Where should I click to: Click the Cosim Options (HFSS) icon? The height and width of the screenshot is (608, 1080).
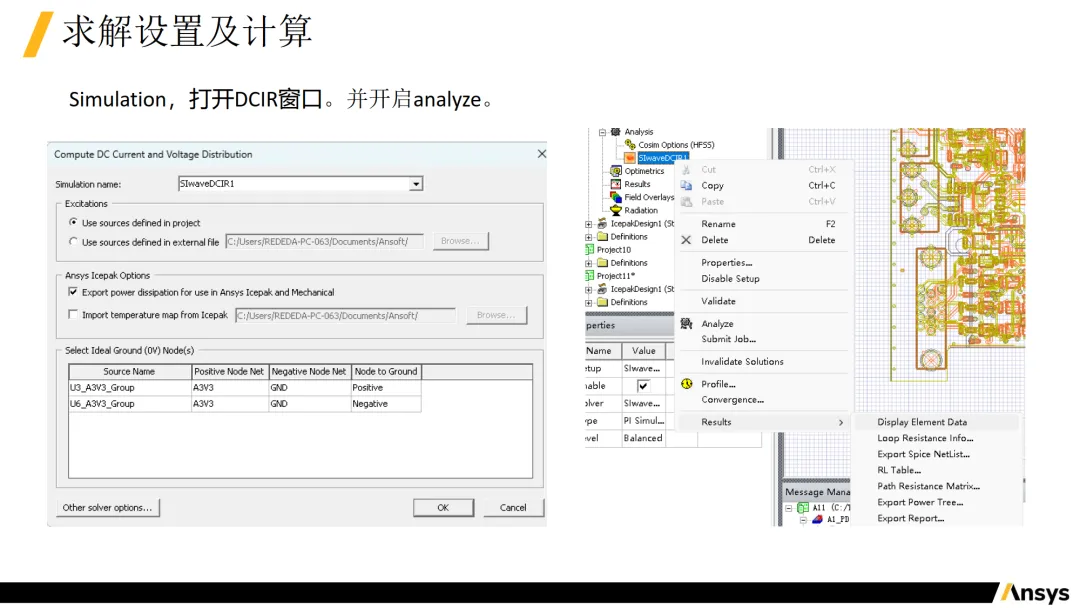[x=630, y=145]
